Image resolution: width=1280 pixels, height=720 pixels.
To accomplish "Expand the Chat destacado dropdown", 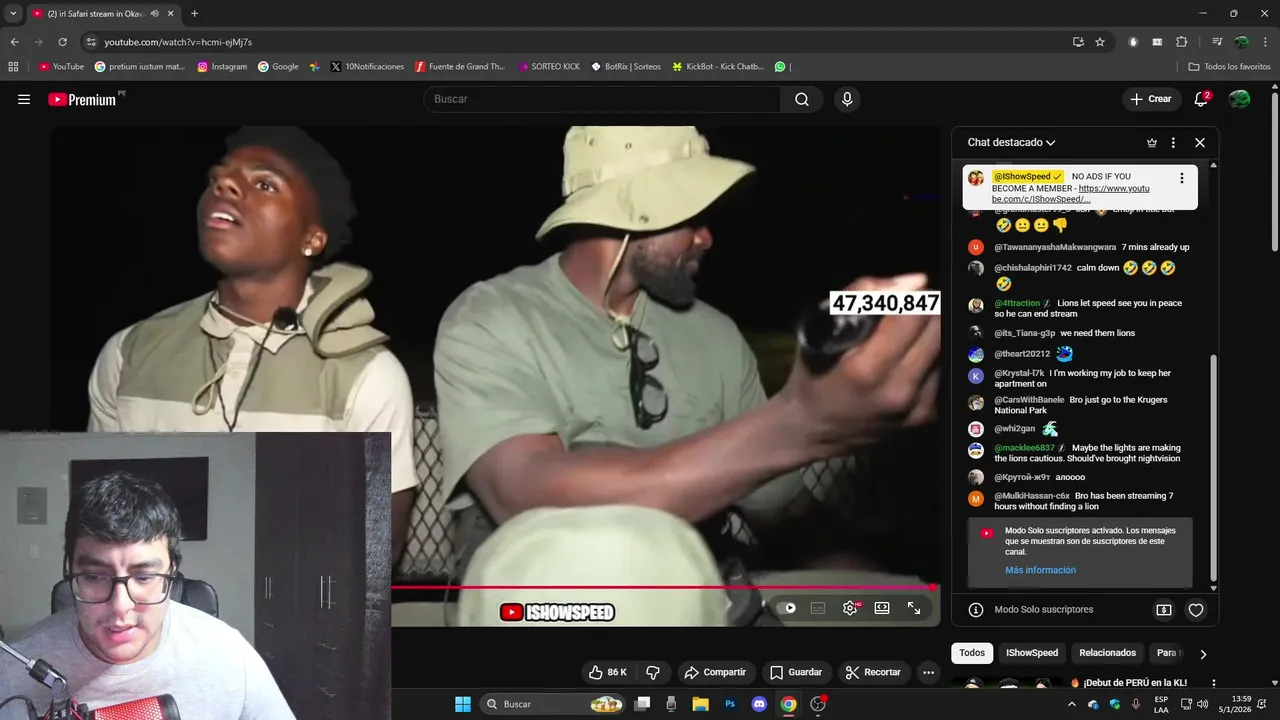I will pos(1011,143).
